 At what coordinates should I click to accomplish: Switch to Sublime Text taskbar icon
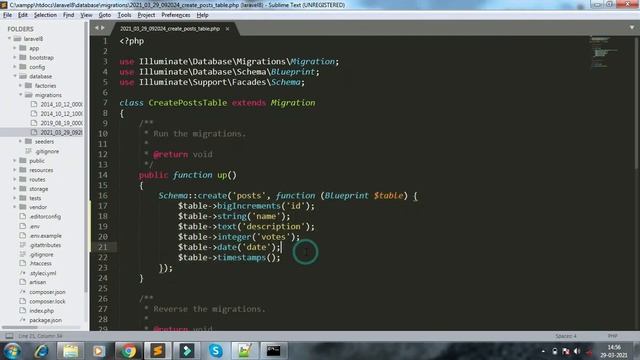[x=158, y=351]
